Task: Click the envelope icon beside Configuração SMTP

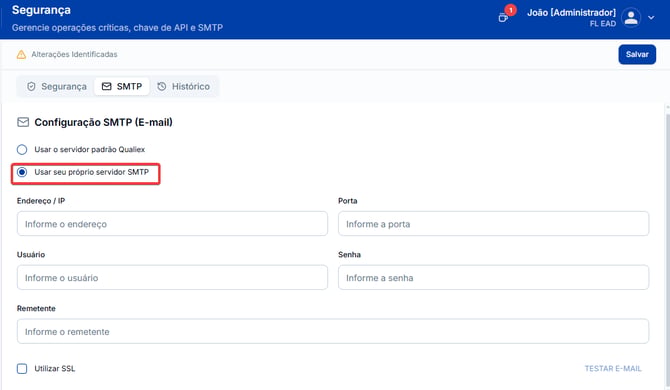Action: [x=23, y=122]
